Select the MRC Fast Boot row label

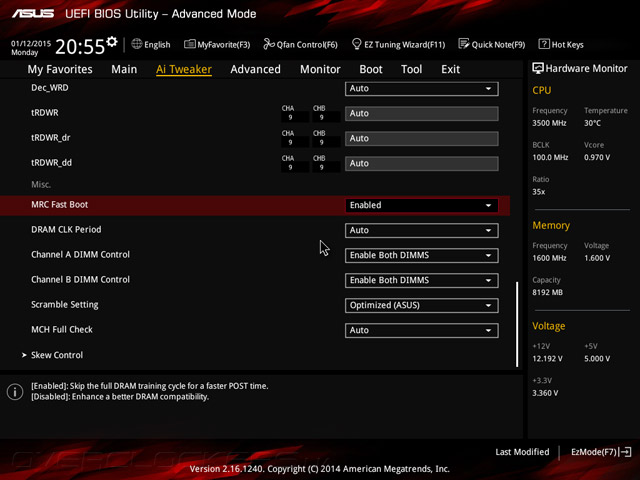tap(60, 204)
